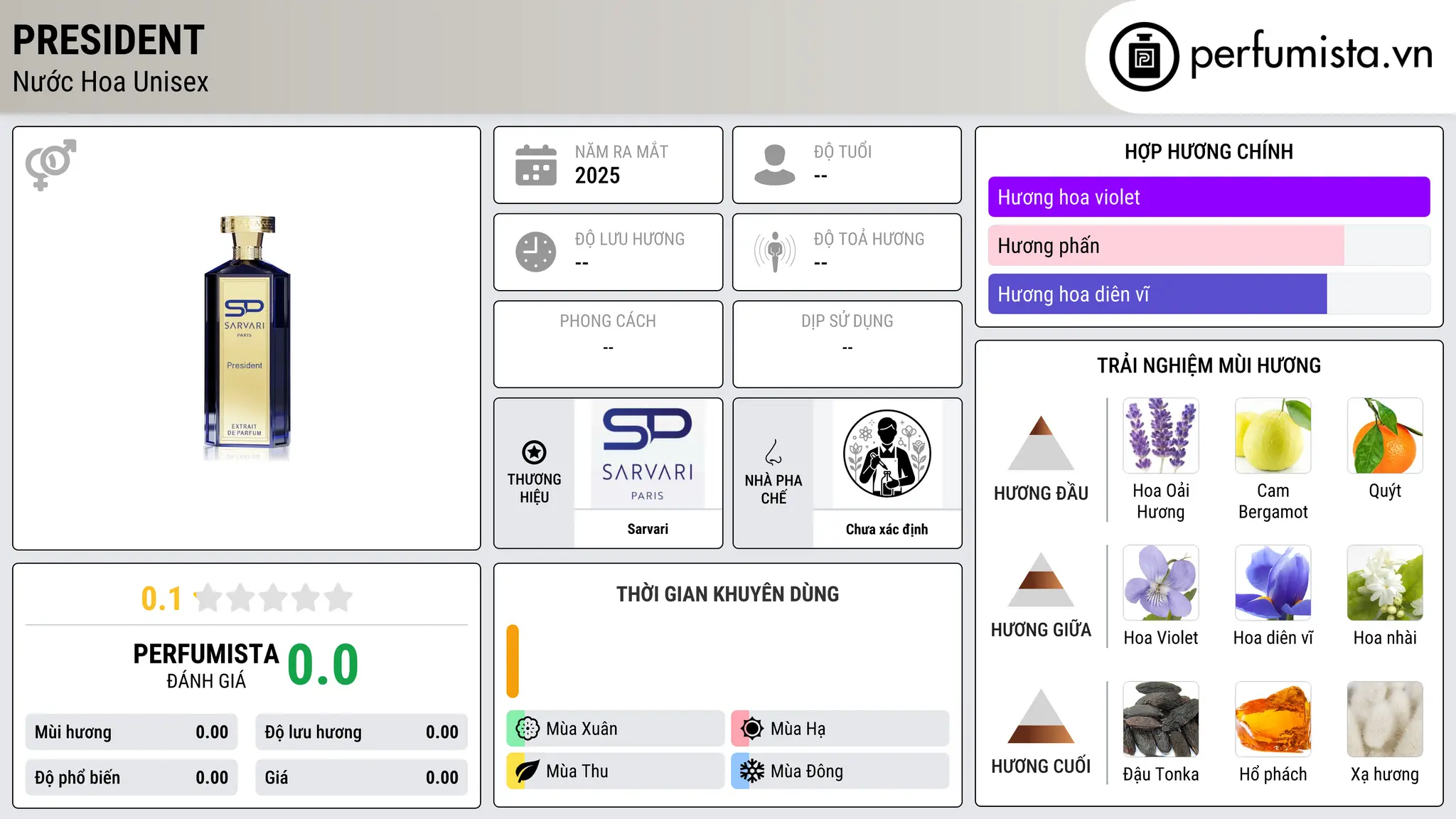Click the calendar icon beside Năm Ra Mắt
1456x819 pixels.
click(536, 165)
